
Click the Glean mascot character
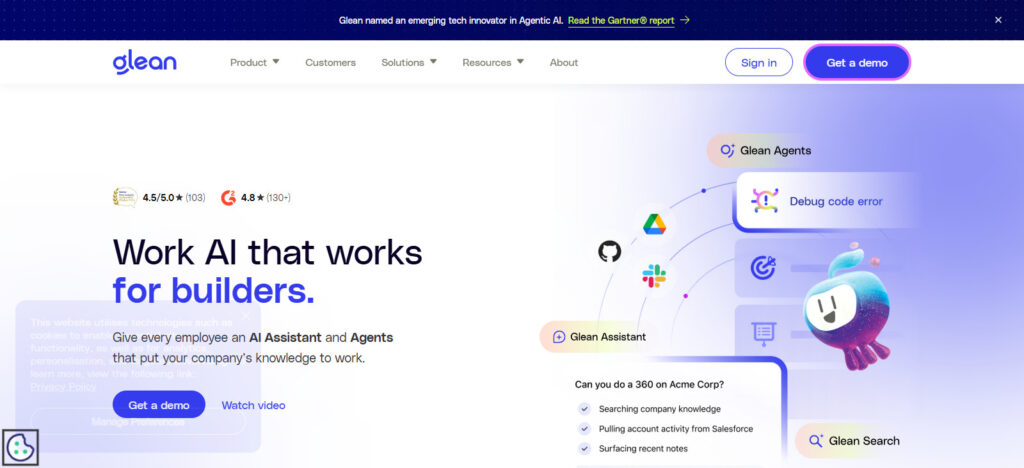point(846,305)
